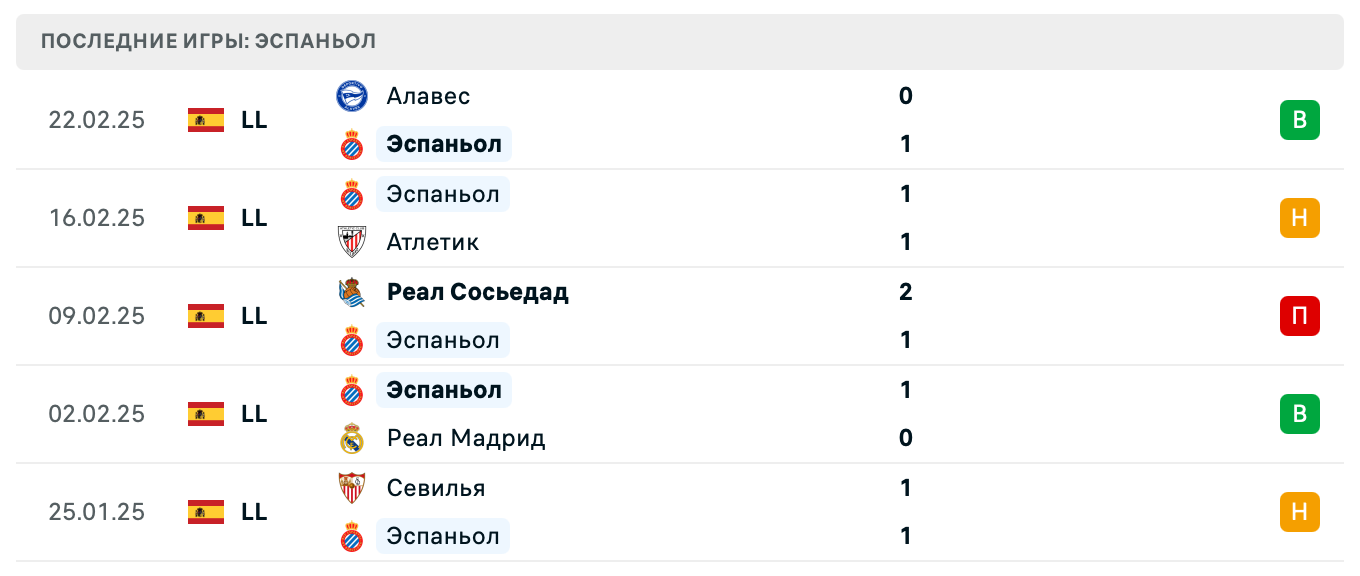
Task: Open the Алавес team link
Action: point(428,96)
